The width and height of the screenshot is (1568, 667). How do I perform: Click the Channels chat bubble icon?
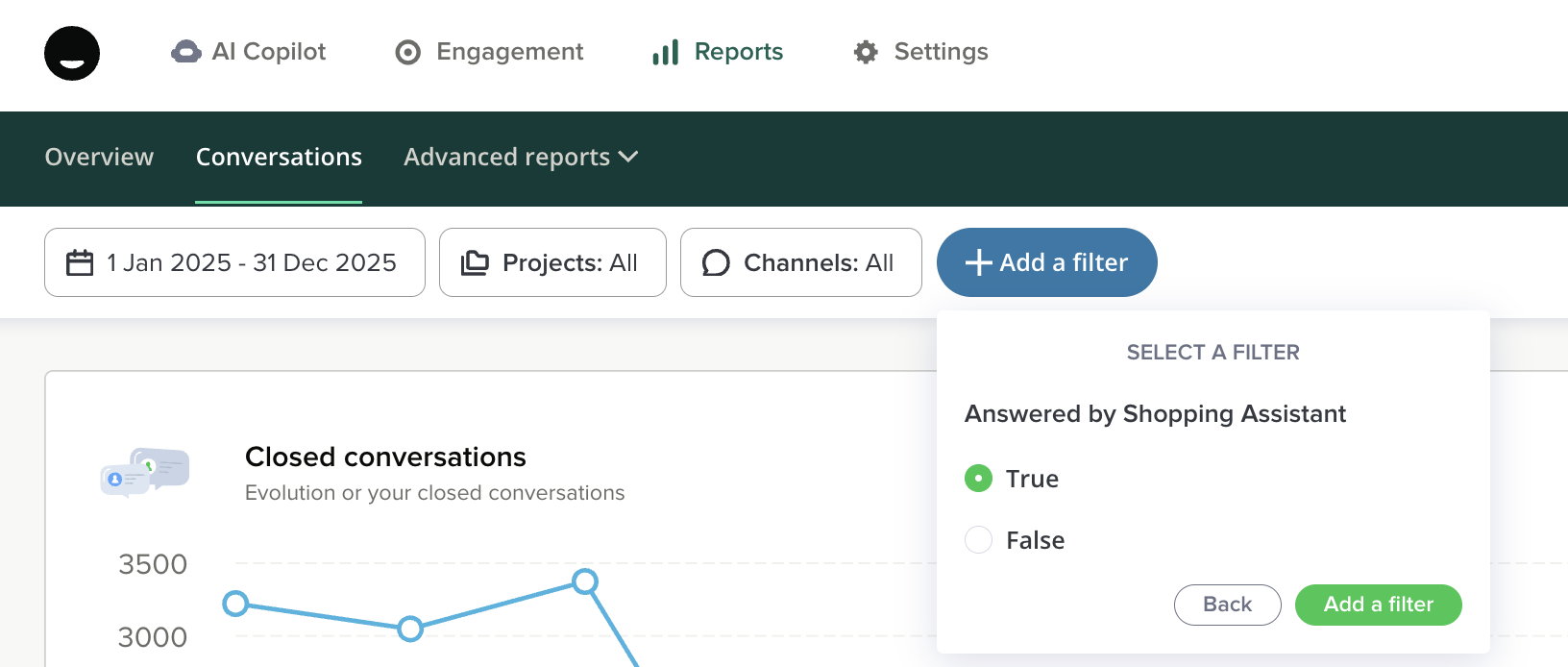716,262
